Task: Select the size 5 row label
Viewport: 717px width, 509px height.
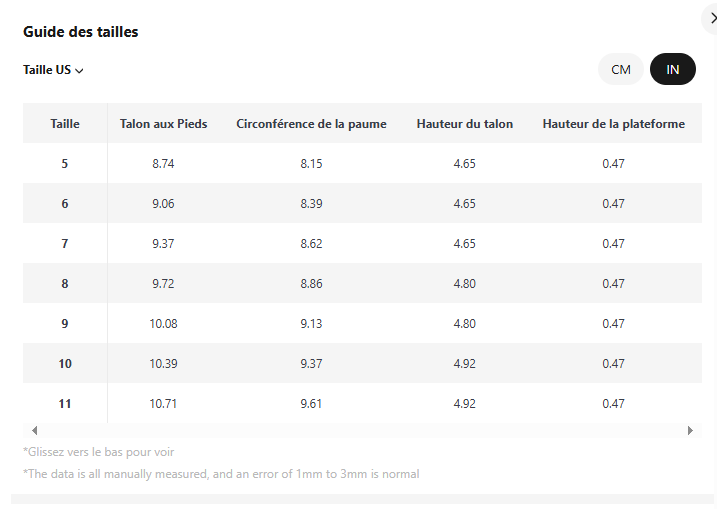Action: pos(65,164)
